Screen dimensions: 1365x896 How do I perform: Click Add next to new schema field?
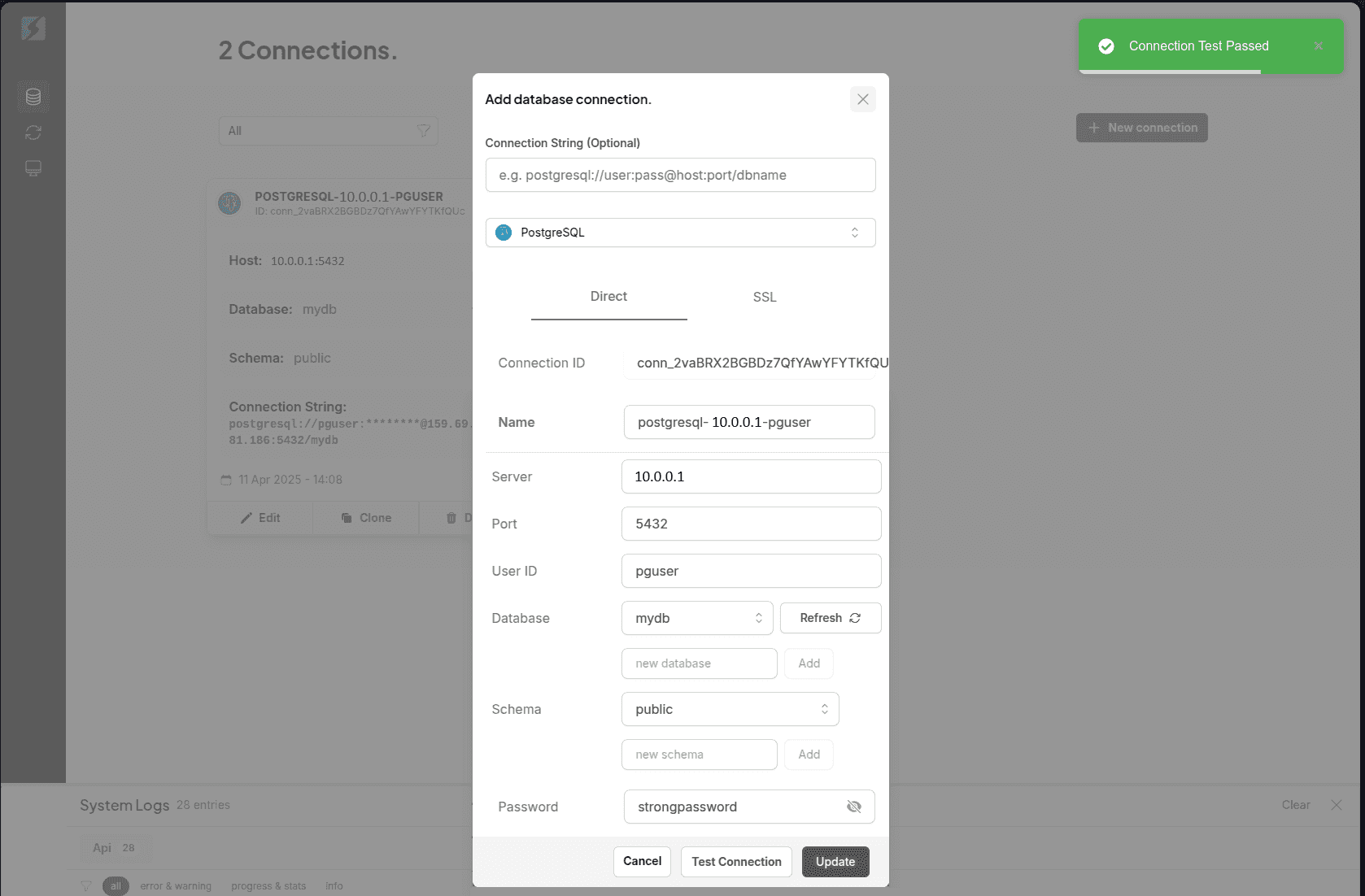[x=809, y=755]
